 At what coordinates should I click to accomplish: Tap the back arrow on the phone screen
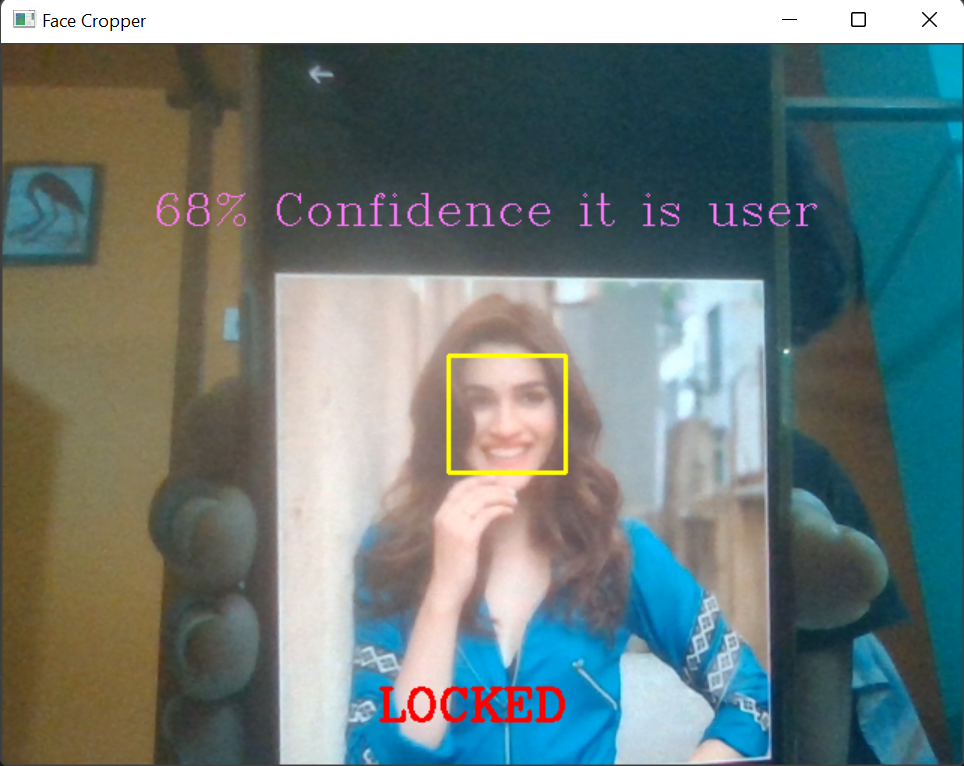tap(321, 75)
